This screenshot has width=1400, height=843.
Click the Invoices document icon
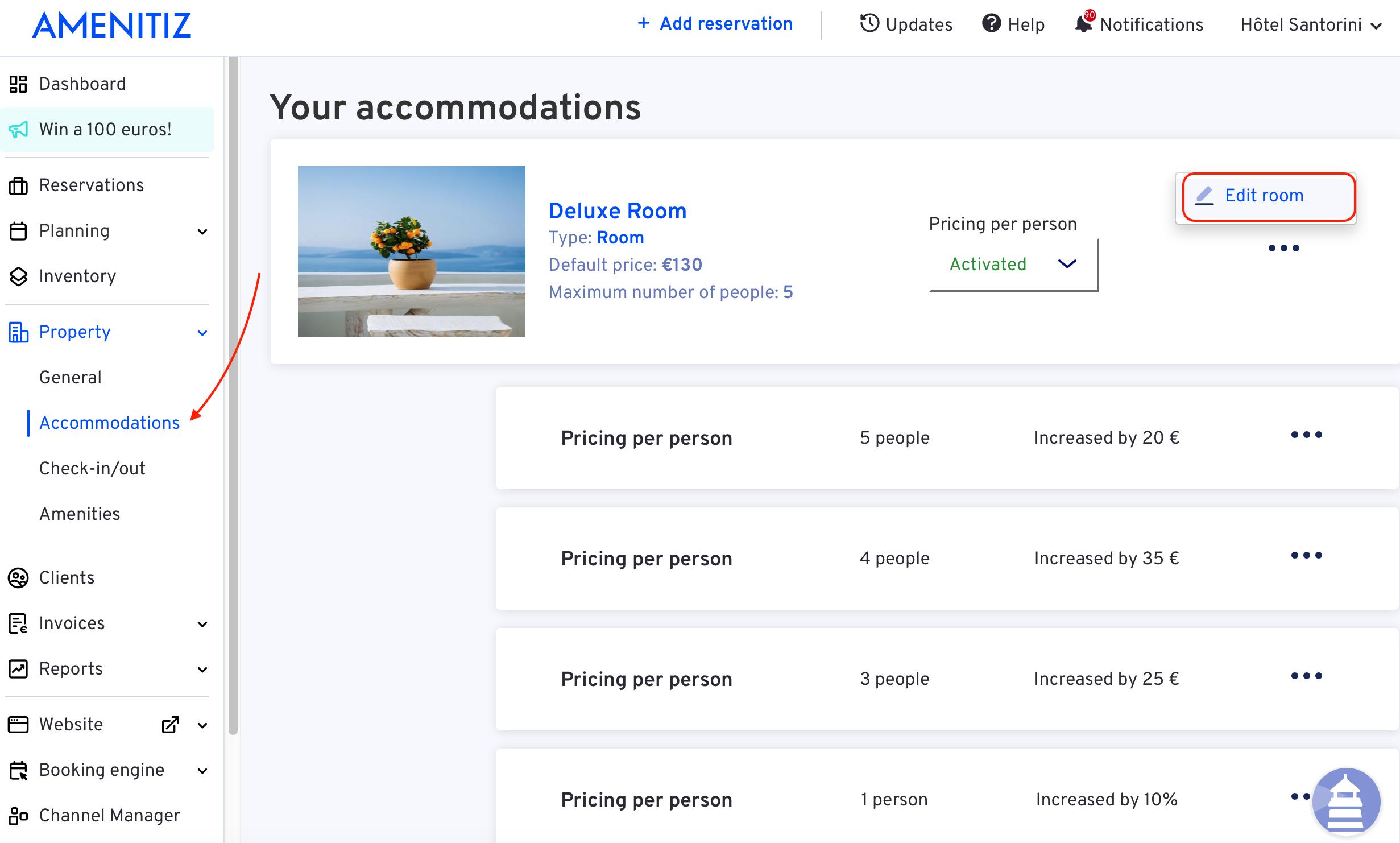[x=18, y=623]
